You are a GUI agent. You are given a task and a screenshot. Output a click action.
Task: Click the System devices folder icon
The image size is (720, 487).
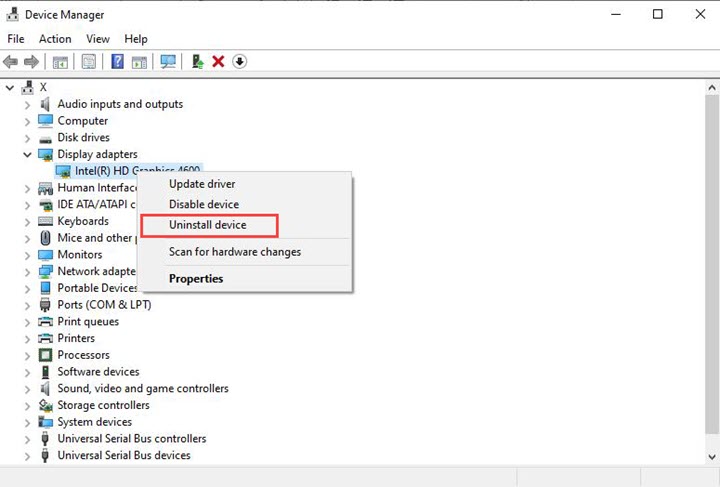[45, 422]
